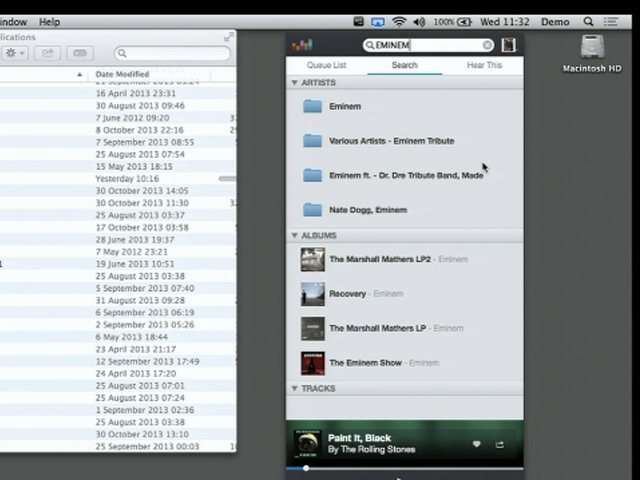Open the Wed 11:32 clock menu

[504, 22]
